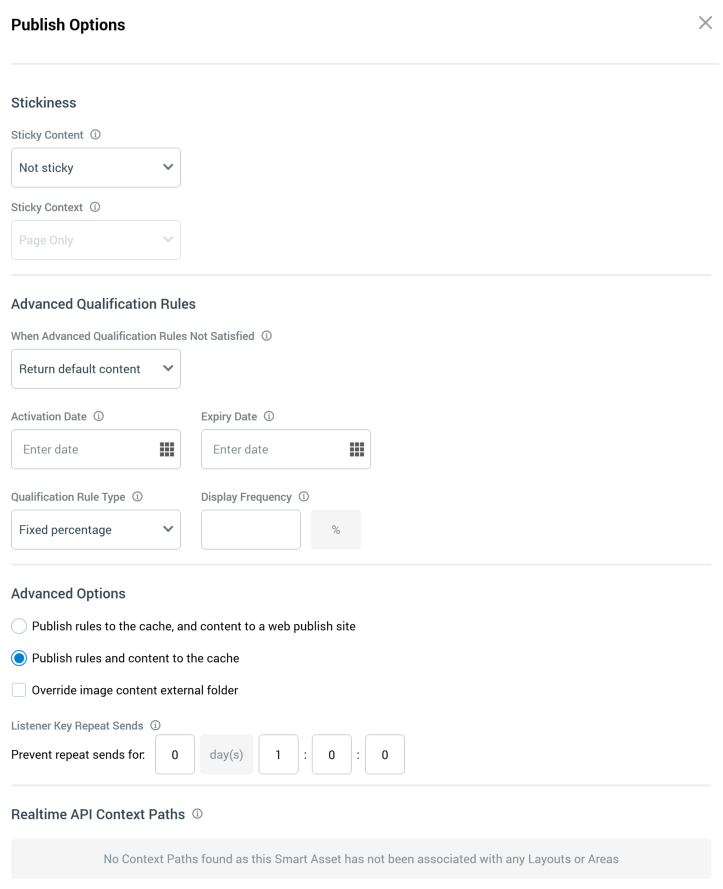The image size is (723, 889).
Task: Click info icon for Advanced Qualification Rules Not Satisfied
Action: pos(267,336)
